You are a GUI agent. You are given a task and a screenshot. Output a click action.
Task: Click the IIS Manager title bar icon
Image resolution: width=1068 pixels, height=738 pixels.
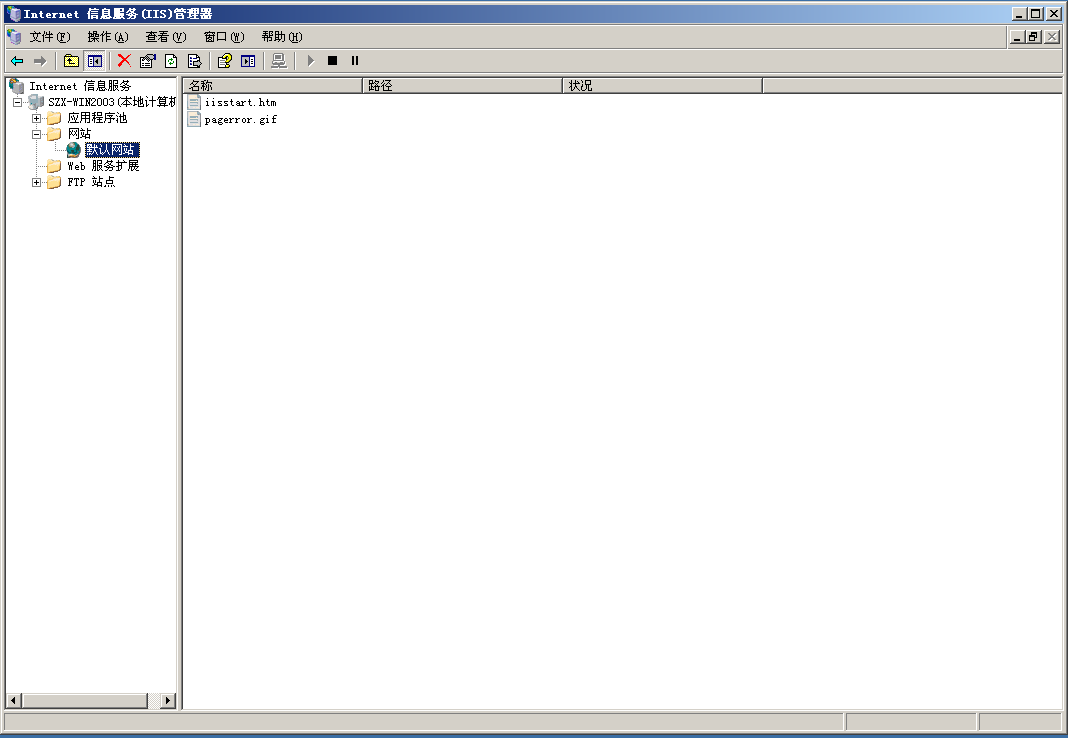coord(14,14)
